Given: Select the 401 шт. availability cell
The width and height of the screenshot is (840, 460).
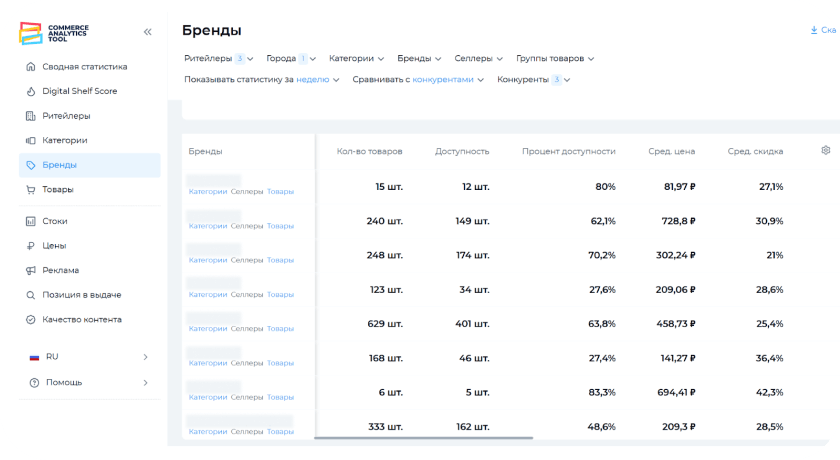Looking at the screenshot, I should click(x=472, y=324).
